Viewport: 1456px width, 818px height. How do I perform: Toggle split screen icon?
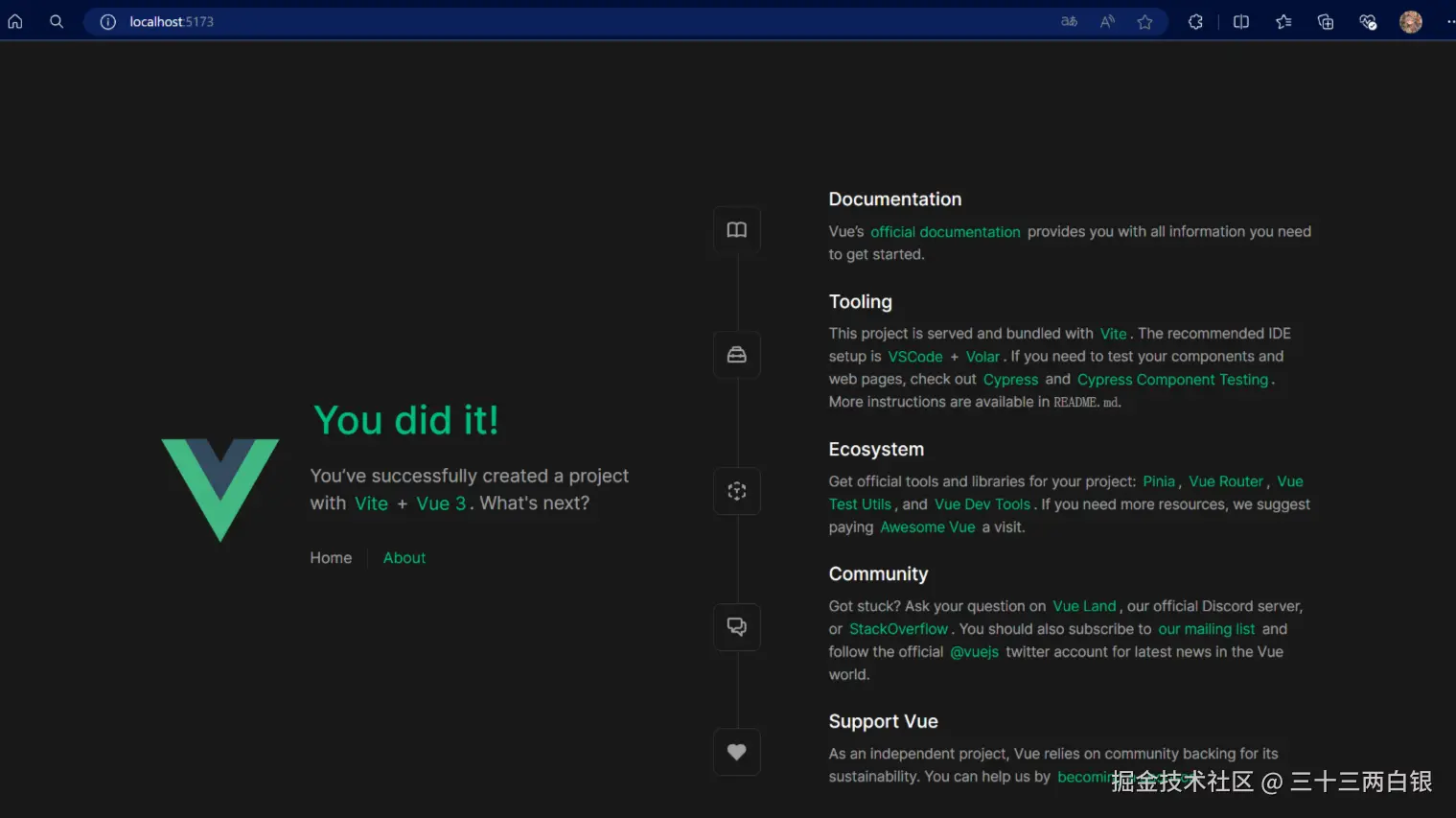1241,21
